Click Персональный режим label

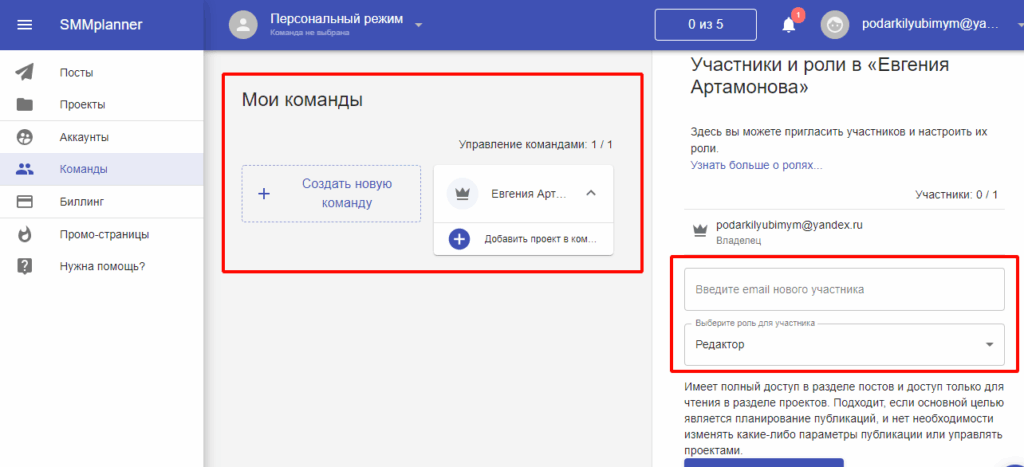coord(336,20)
